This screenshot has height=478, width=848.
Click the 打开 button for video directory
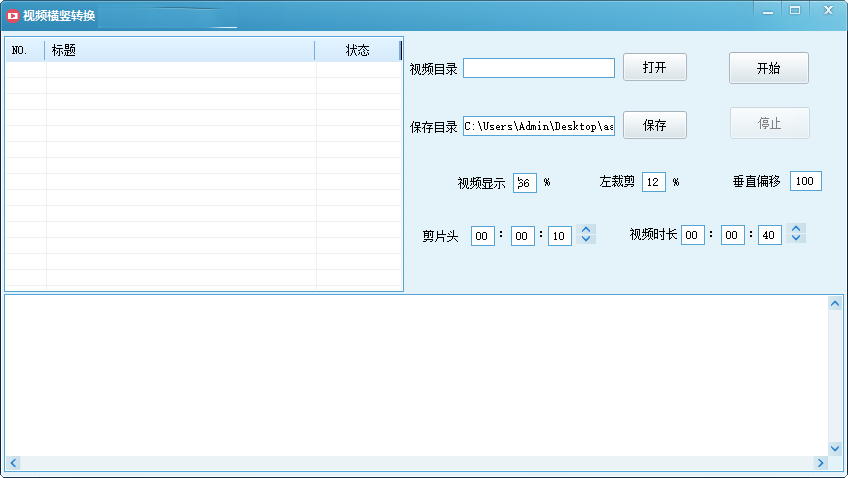pos(654,67)
